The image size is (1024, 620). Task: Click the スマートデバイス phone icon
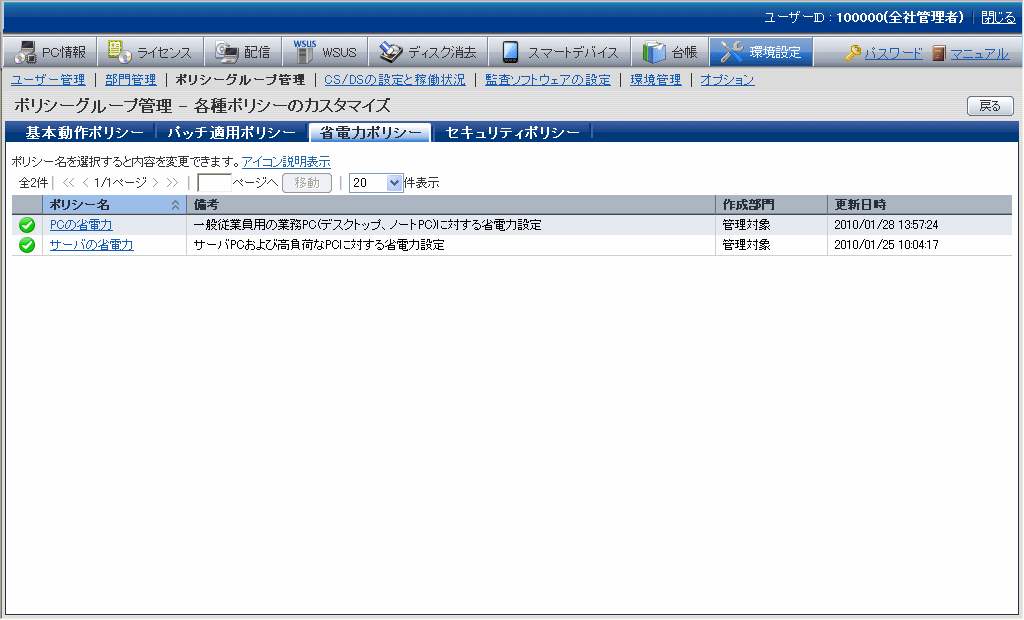pos(510,52)
